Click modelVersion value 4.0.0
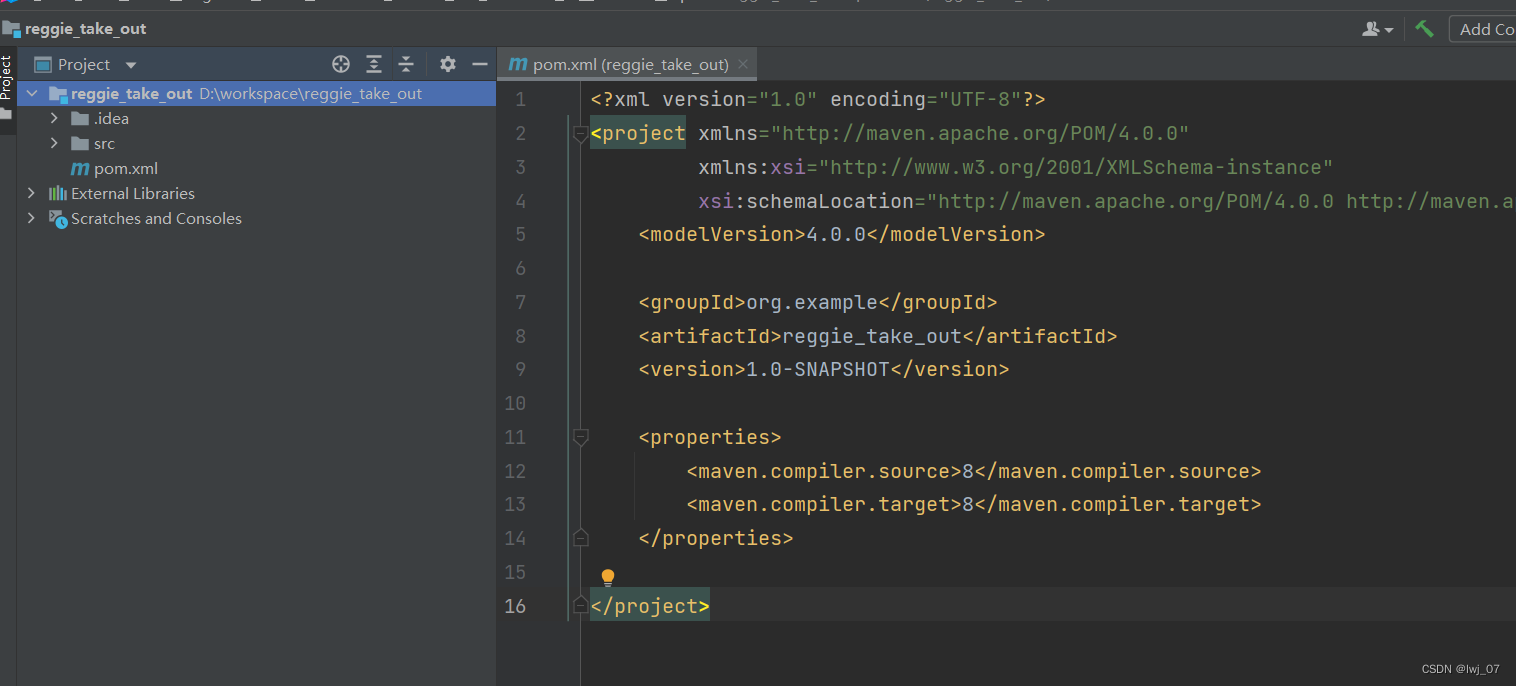The image size is (1516, 686). (836, 234)
